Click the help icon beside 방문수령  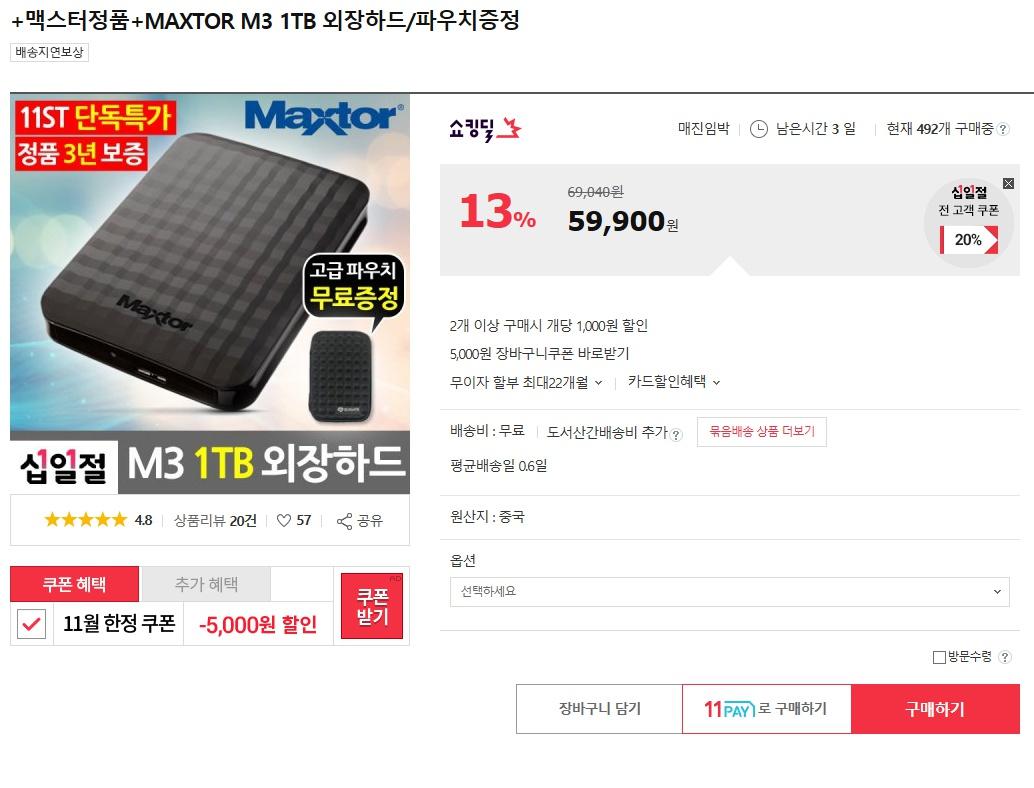(x=1004, y=657)
